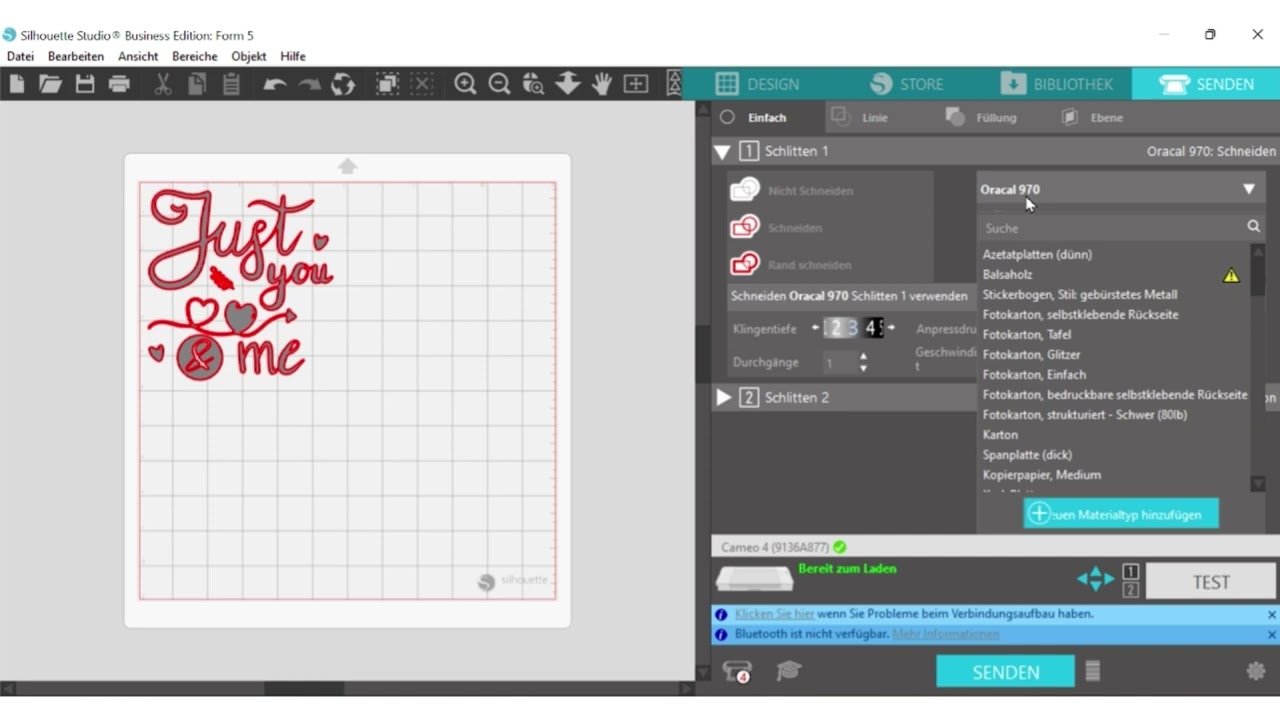1280x720 pixels.
Task: Select tool carriage 2 next to TEST
Action: click(1130, 590)
